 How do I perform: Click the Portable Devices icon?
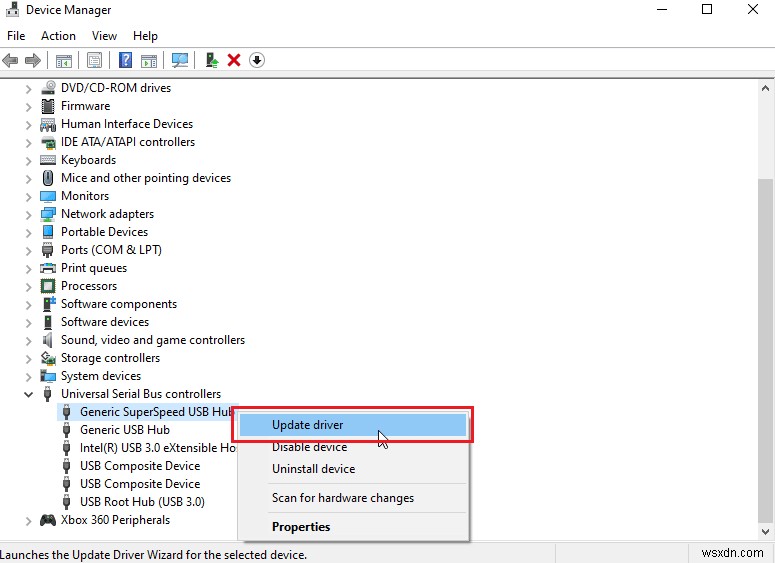[48, 232]
